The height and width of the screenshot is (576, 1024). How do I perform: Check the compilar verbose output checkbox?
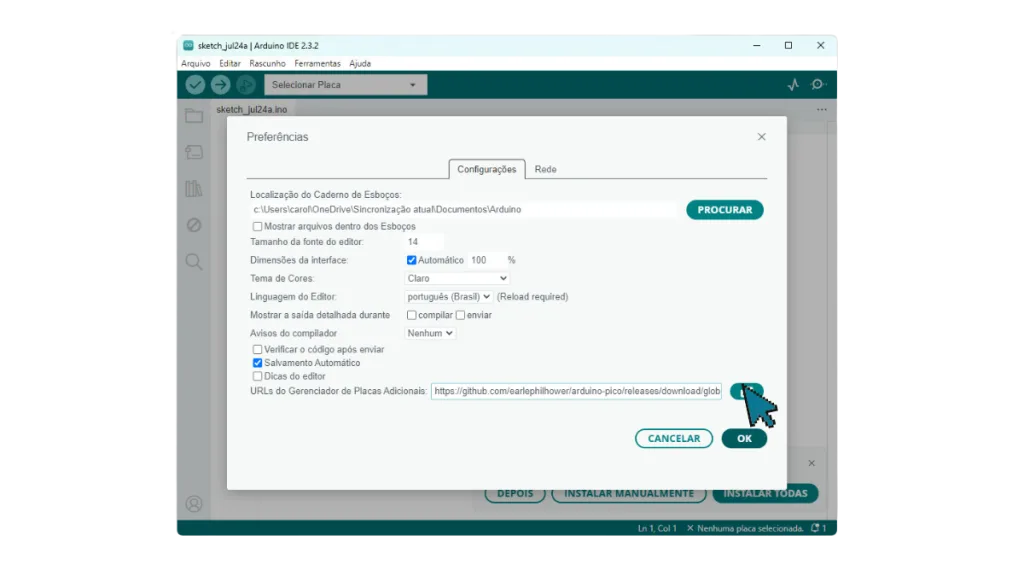coord(411,315)
